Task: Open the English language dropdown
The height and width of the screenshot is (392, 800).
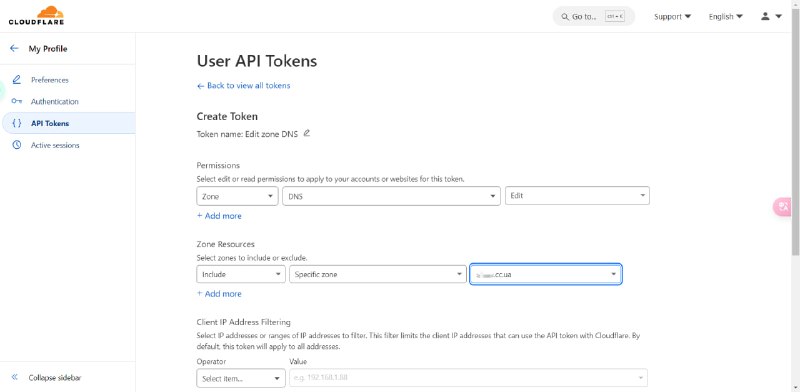Action: click(726, 16)
